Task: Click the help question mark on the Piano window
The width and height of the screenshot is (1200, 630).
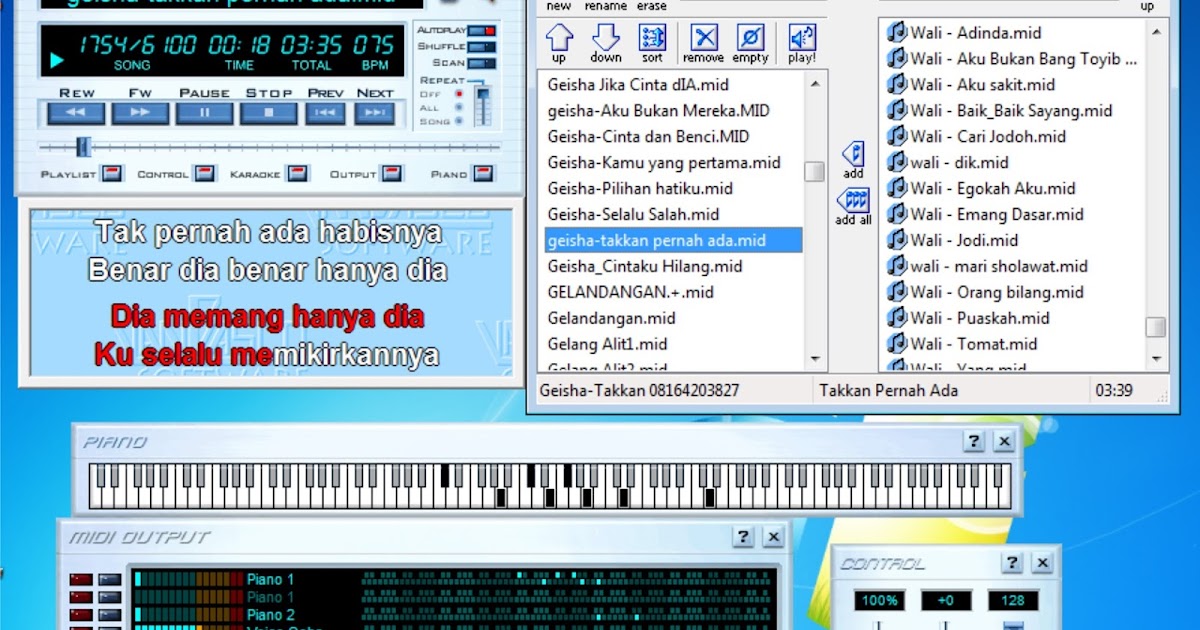Action: coord(971,440)
